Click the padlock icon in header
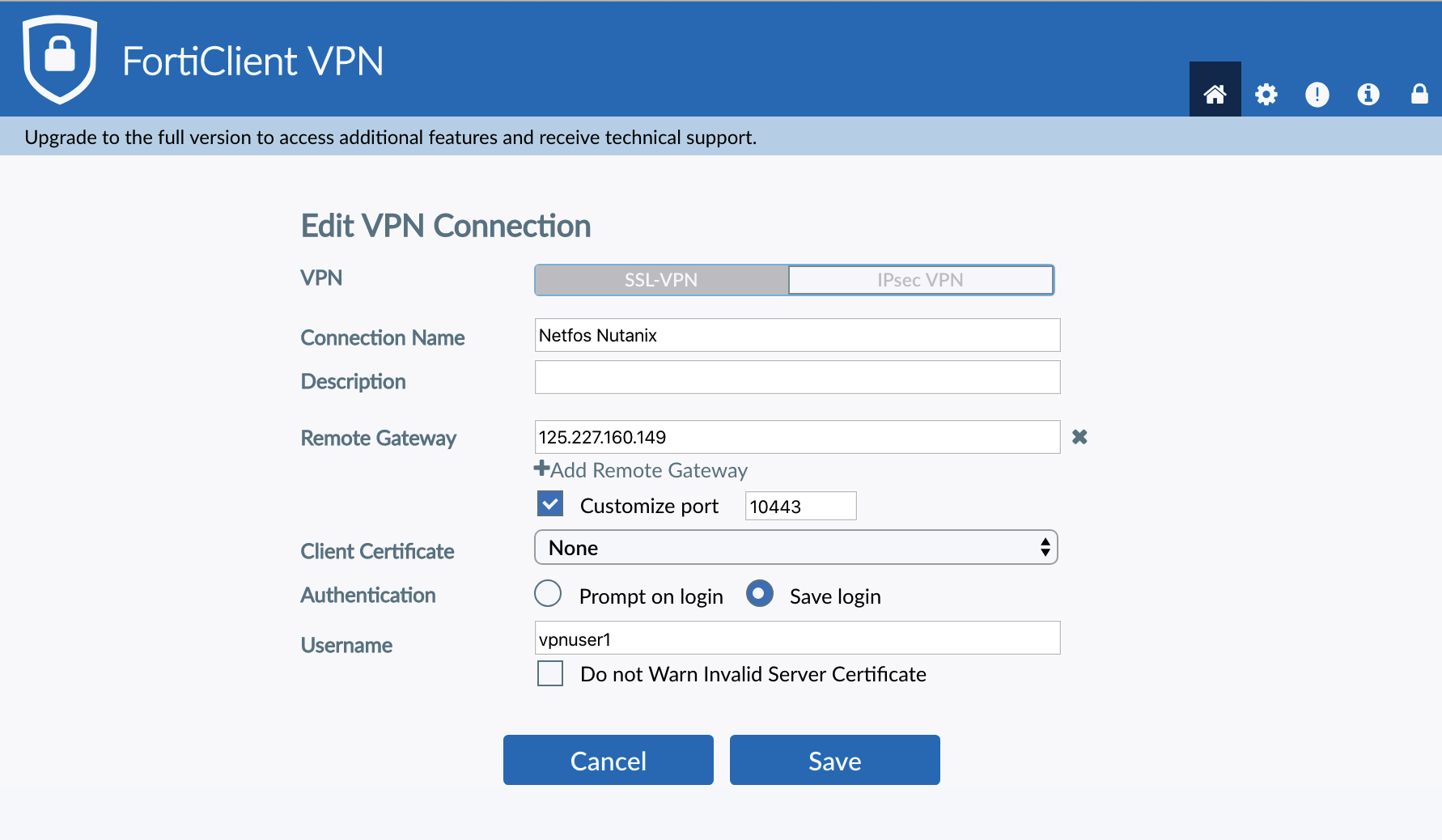1442x840 pixels. [1419, 94]
